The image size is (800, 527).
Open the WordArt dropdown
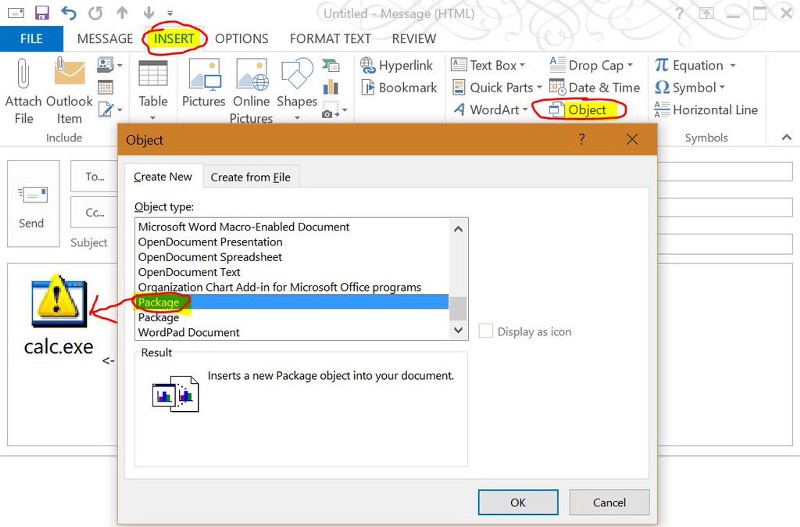tap(491, 110)
